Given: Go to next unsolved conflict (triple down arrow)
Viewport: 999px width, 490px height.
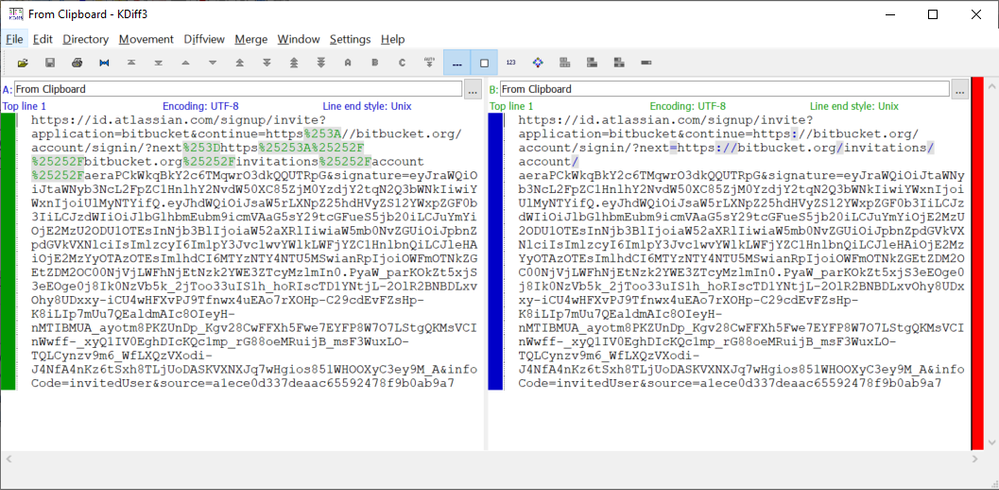Looking at the screenshot, I should click(x=321, y=63).
